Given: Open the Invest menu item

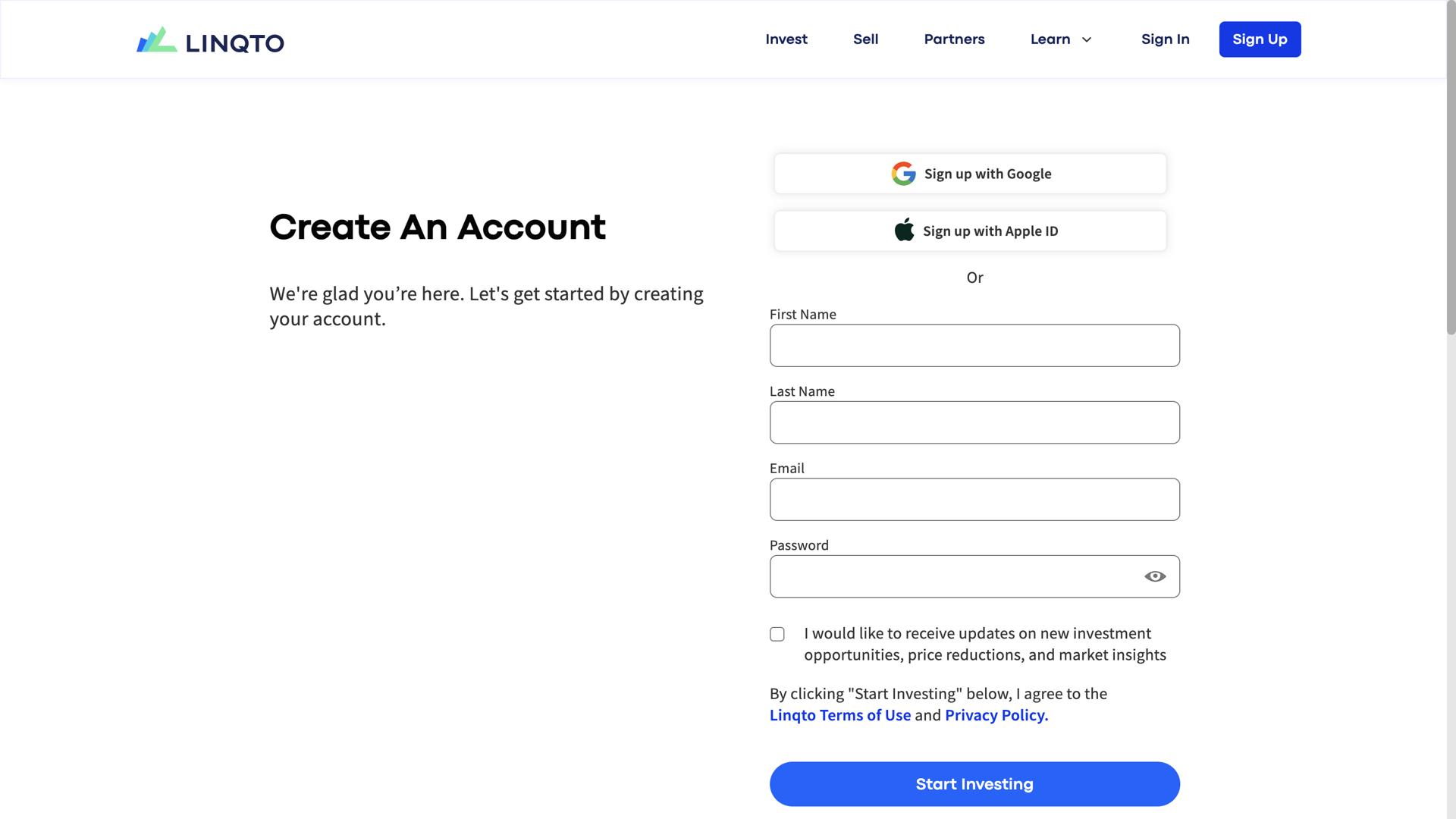Looking at the screenshot, I should pos(786,39).
